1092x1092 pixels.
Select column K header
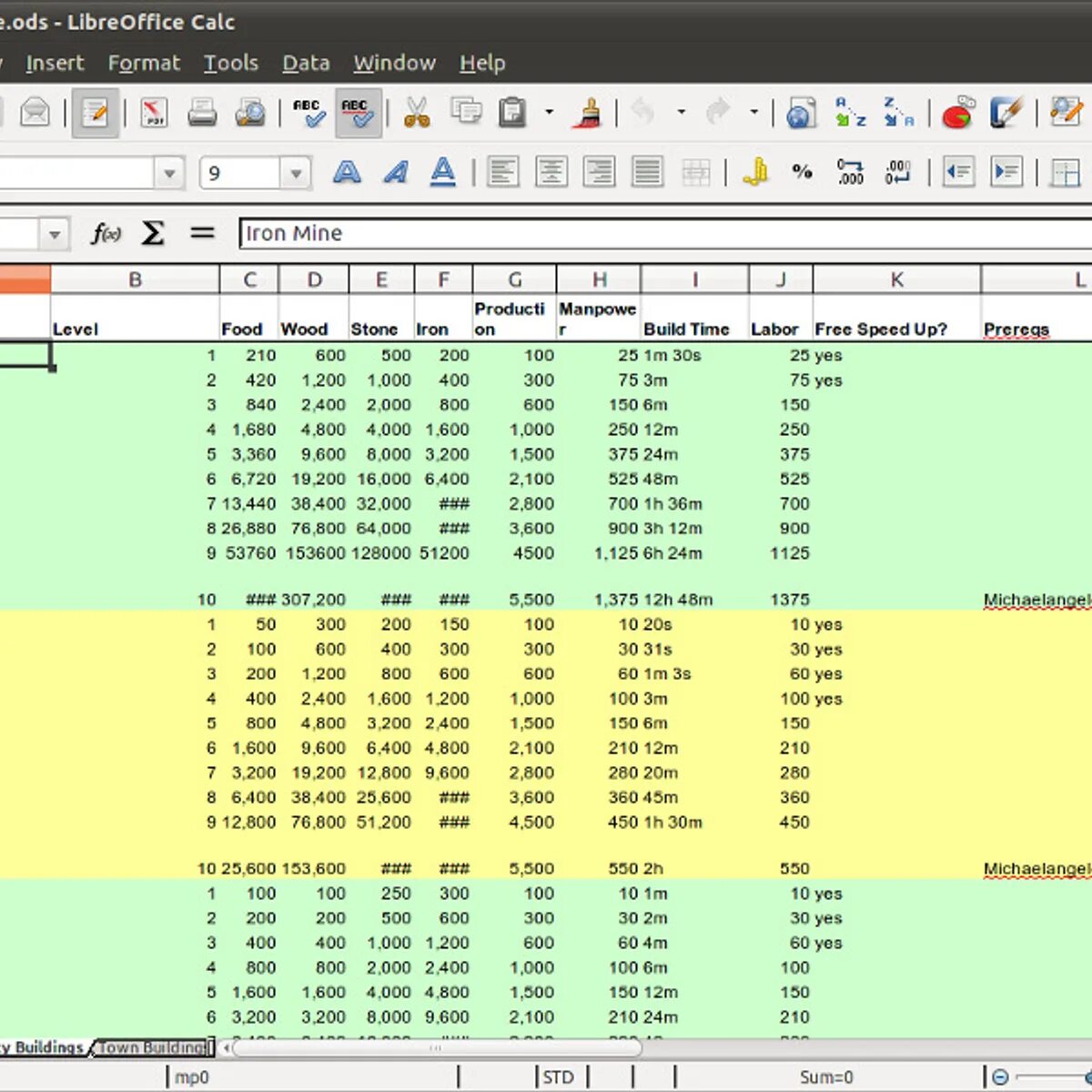[x=896, y=279]
